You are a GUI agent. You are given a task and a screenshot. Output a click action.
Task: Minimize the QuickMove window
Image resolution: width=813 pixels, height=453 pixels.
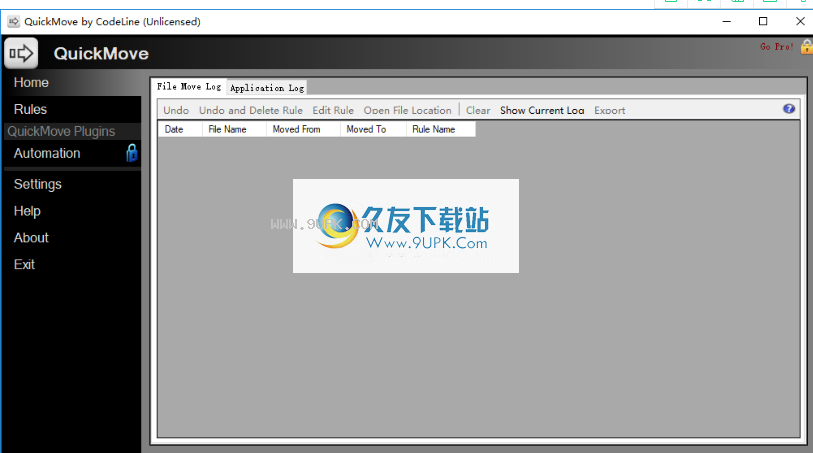click(726, 21)
